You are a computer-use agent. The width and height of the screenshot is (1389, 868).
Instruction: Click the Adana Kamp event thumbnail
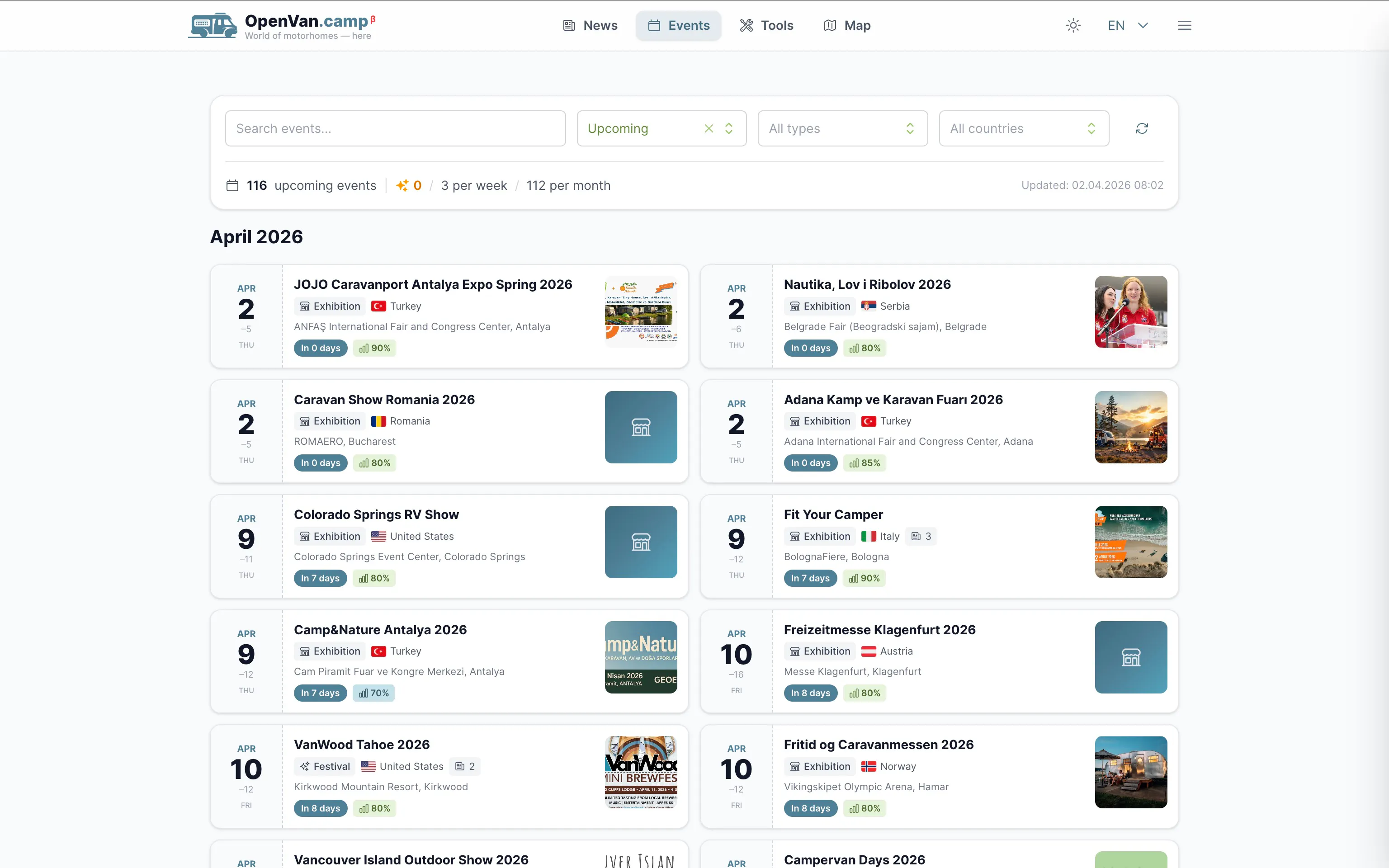[x=1131, y=427]
